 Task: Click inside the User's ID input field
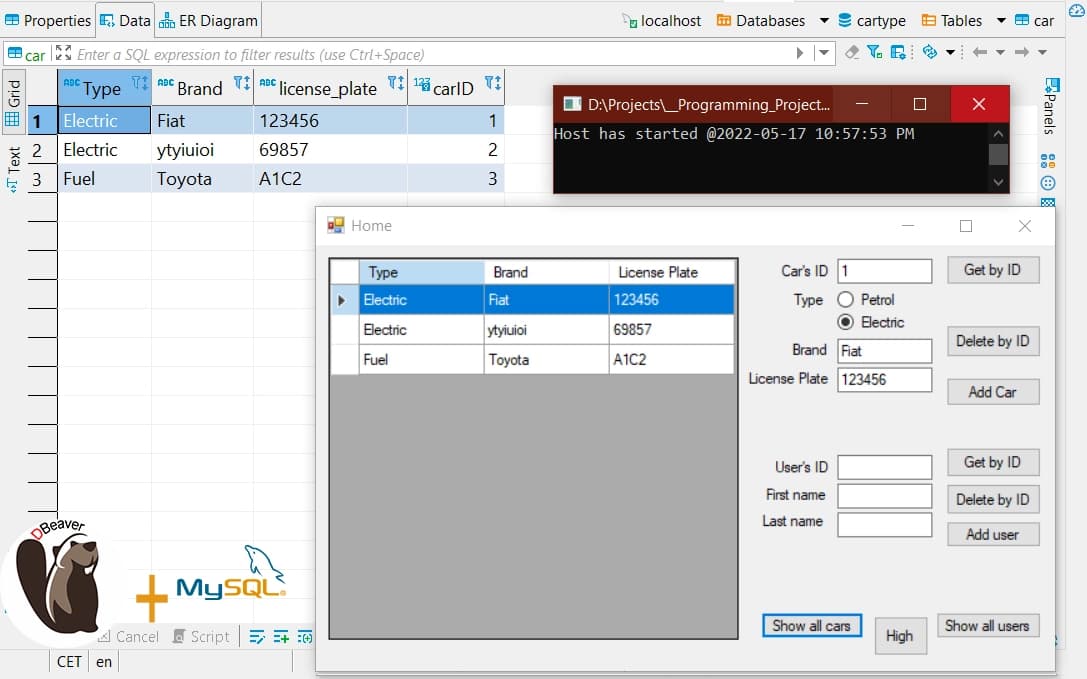[x=884, y=466]
